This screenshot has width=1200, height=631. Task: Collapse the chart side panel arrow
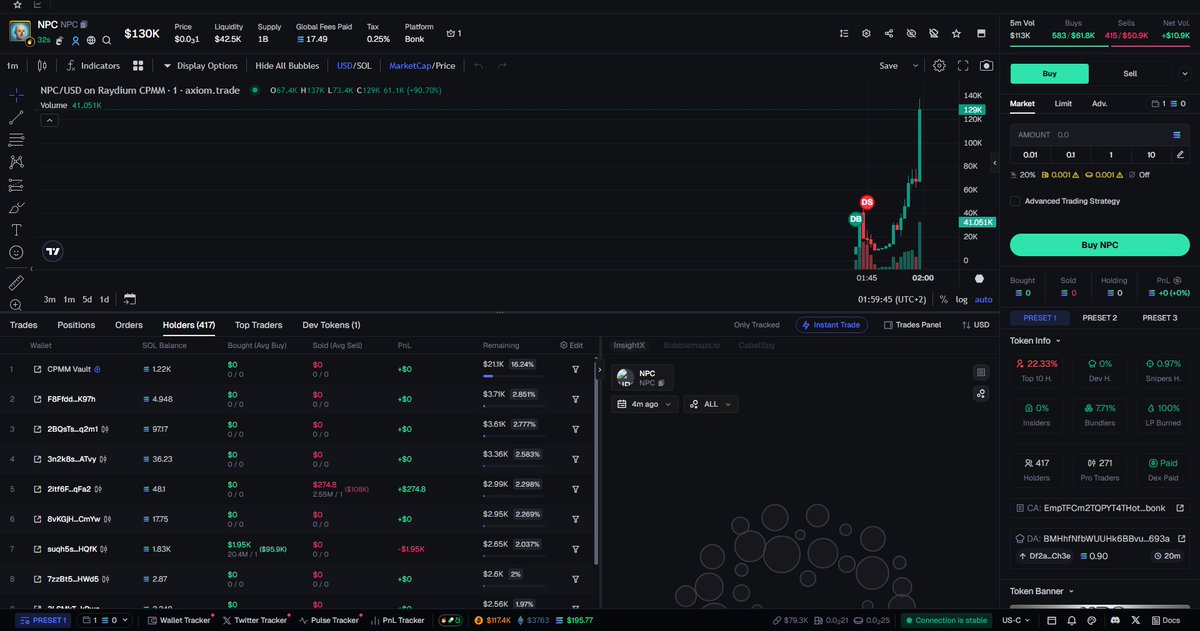(994, 162)
